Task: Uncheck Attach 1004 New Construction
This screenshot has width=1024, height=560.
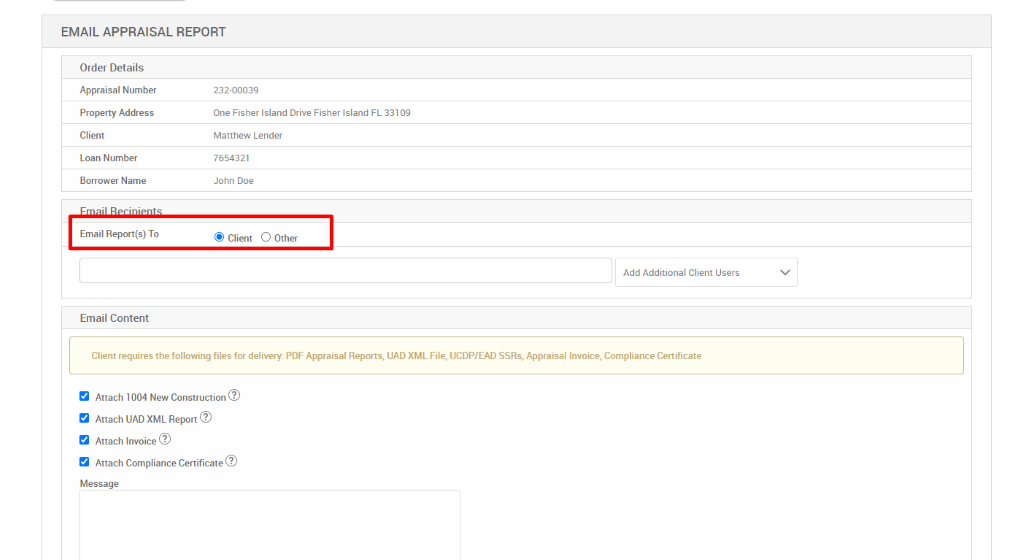Action: [84, 396]
